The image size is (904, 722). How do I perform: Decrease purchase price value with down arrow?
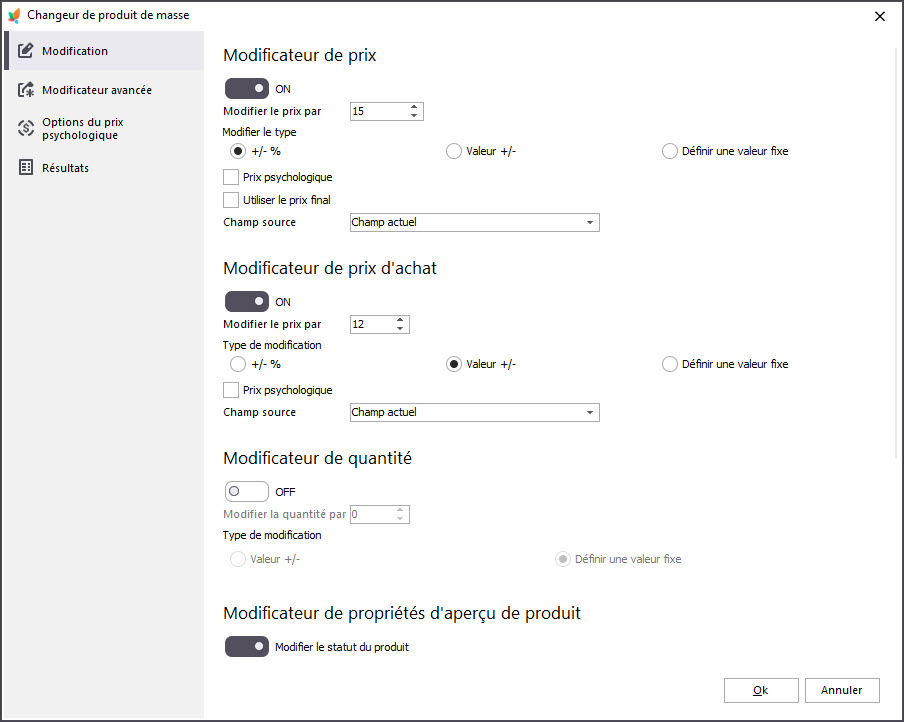[400, 329]
